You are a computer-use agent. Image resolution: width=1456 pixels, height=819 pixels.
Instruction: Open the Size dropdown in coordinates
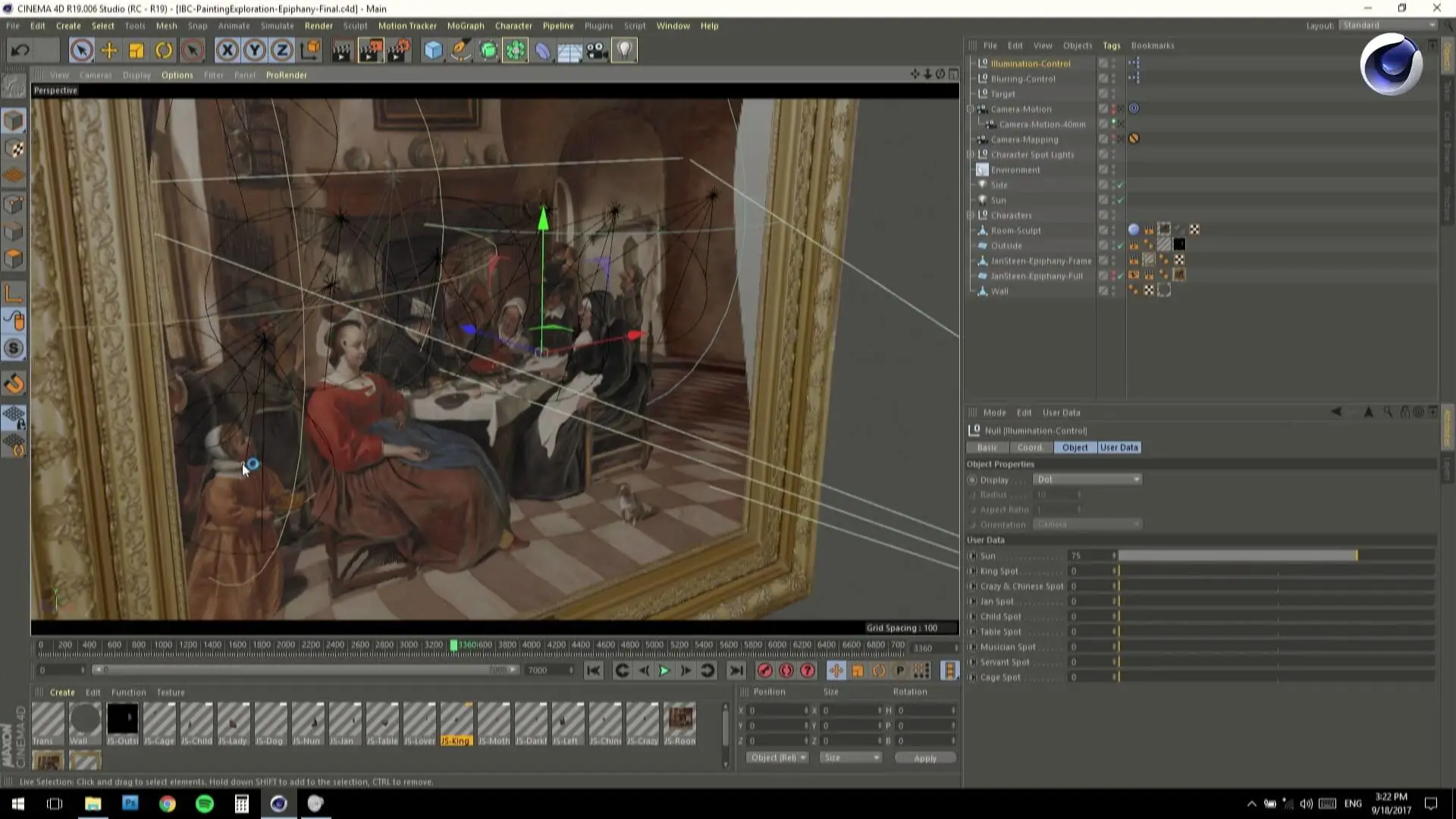coord(850,758)
